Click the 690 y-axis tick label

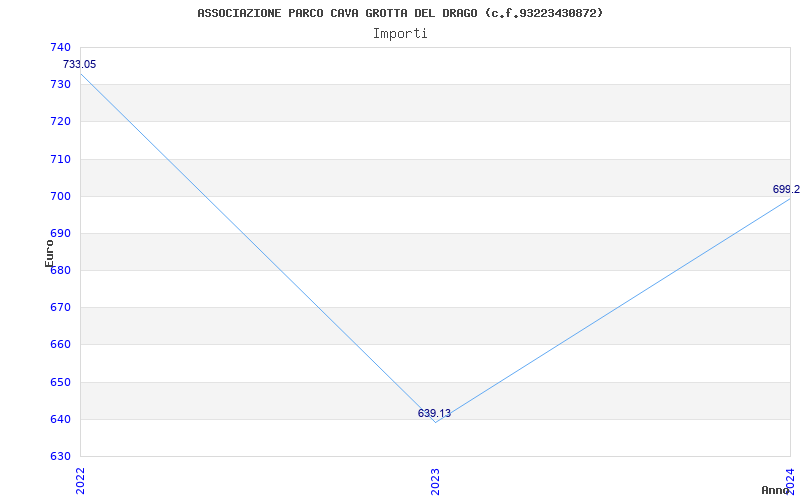[60, 234]
